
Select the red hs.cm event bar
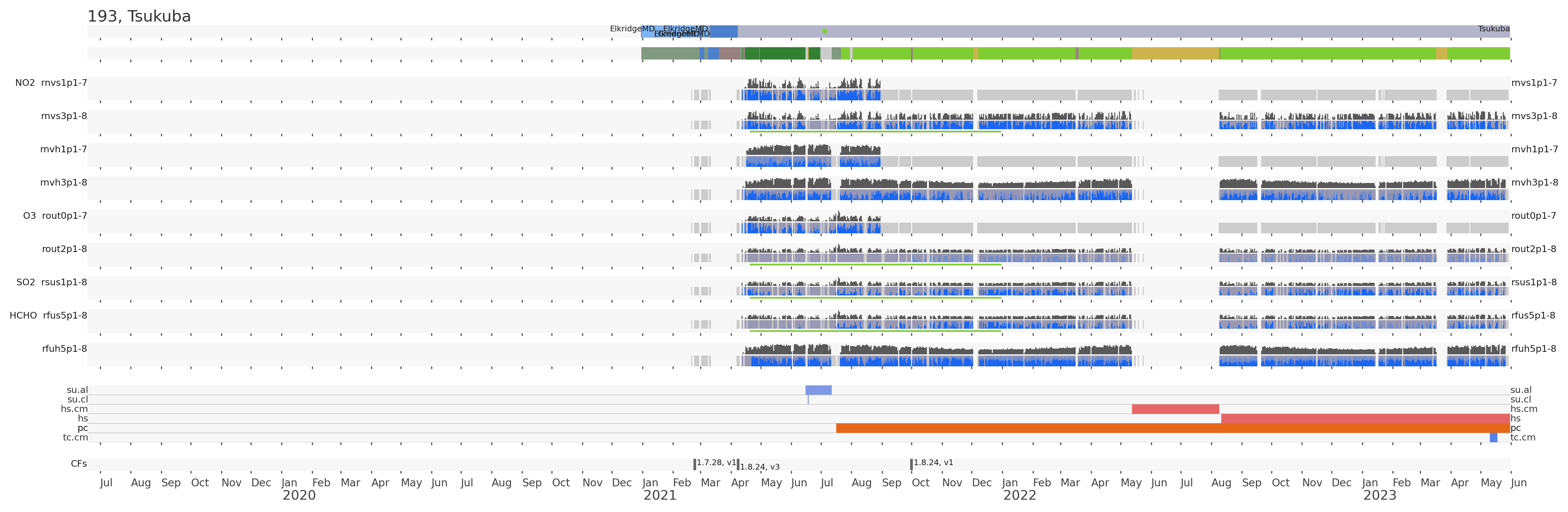coord(1175,409)
